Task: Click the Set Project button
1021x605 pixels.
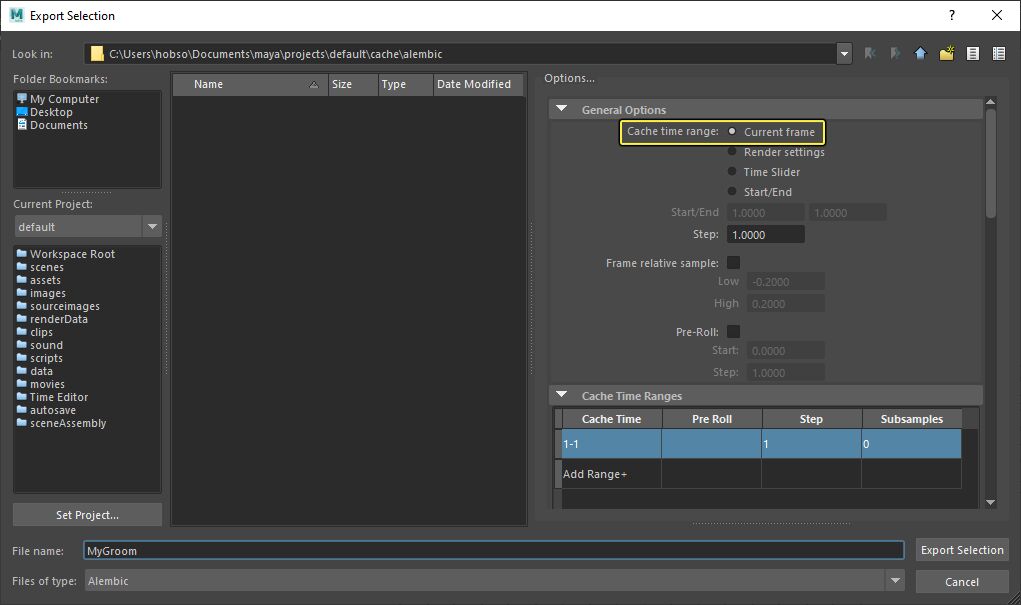Action: click(x=86, y=514)
